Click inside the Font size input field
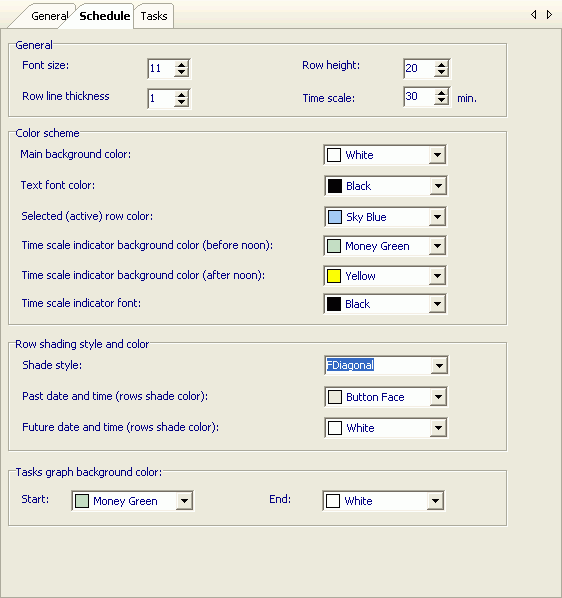 pos(161,69)
